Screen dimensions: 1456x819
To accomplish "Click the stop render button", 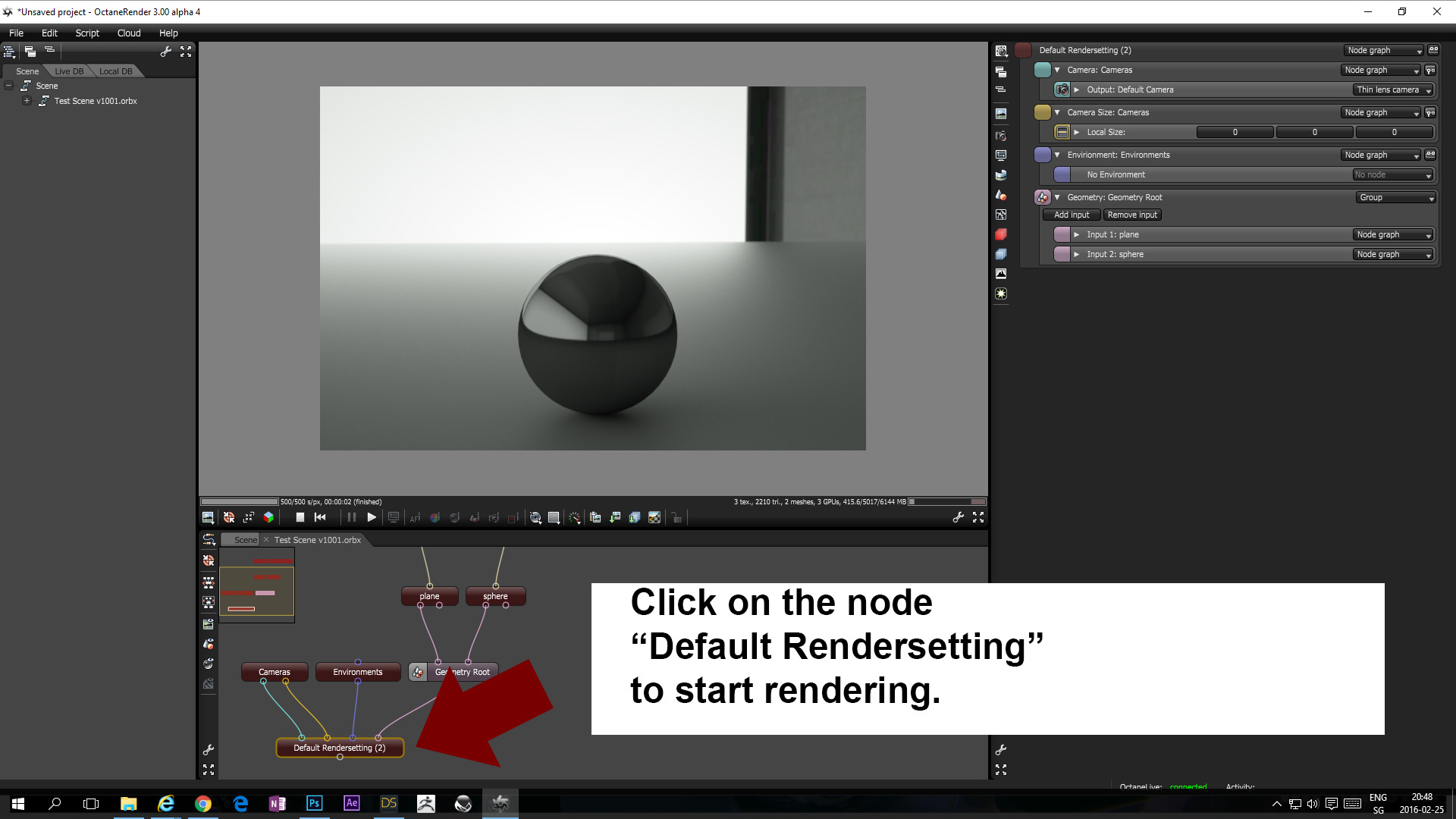I will click(x=300, y=517).
